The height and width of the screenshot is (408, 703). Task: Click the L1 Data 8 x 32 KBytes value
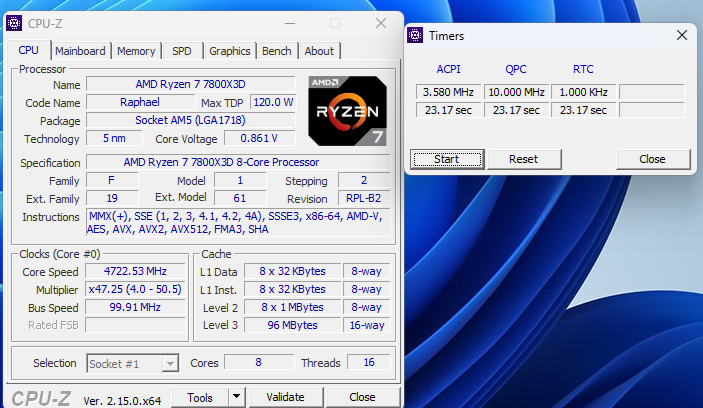click(x=292, y=271)
